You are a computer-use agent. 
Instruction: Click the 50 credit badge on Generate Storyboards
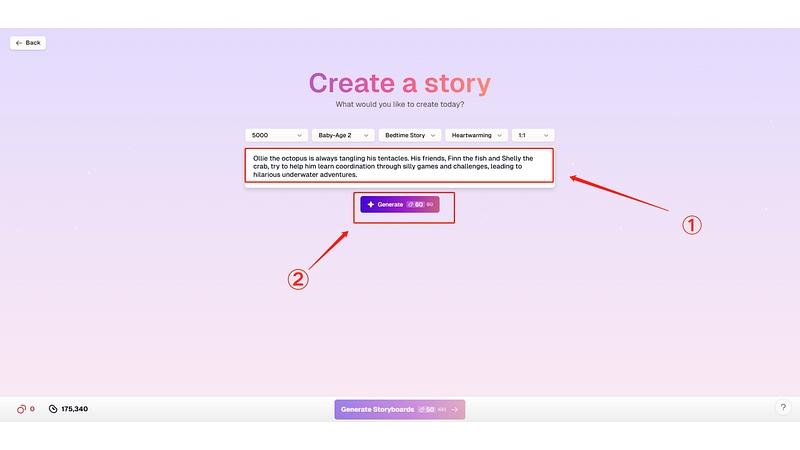tap(427, 409)
